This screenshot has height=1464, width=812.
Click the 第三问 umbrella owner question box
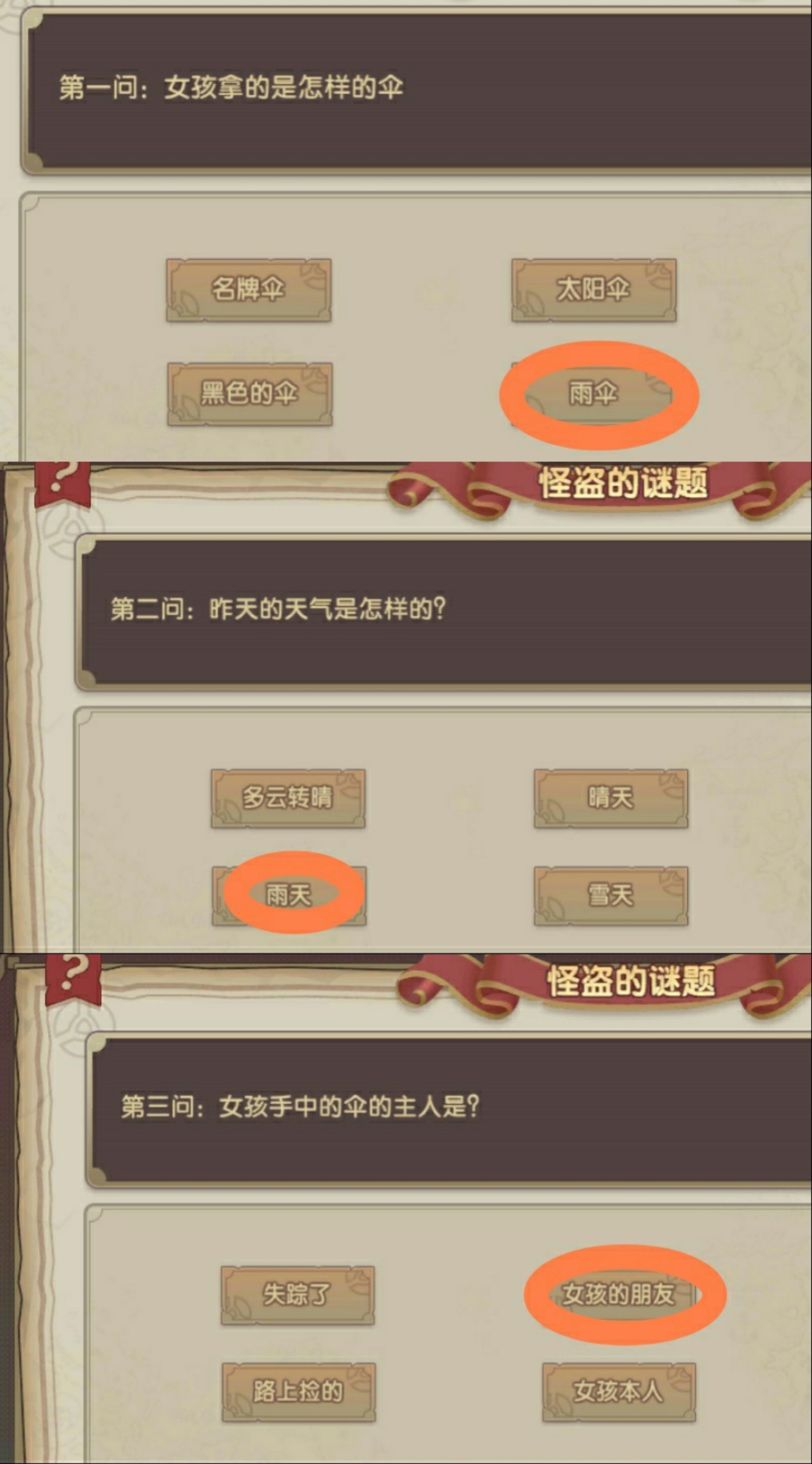pos(449,1109)
